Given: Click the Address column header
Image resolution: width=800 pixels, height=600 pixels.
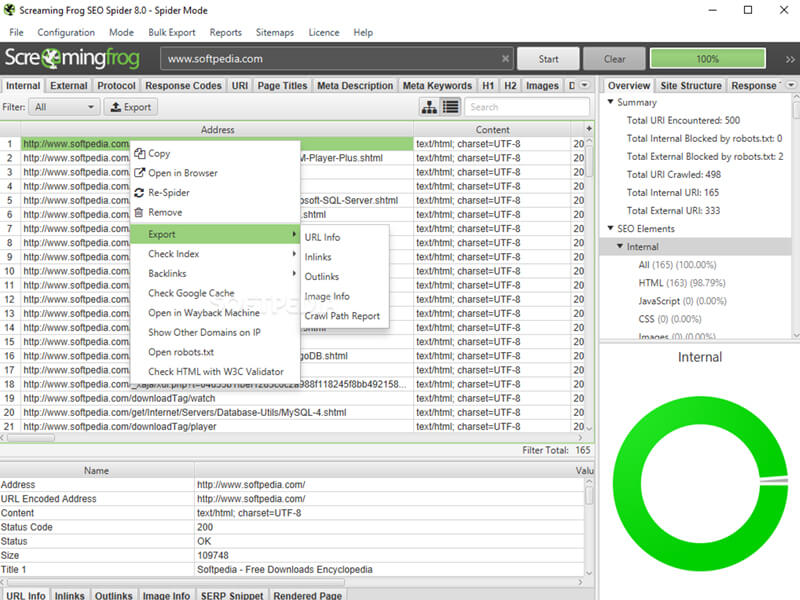Looking at the screenshot, I should 217,130.
